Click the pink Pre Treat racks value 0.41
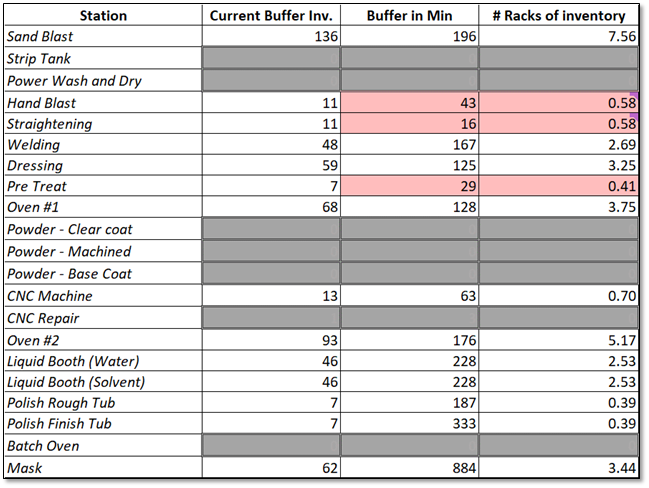The height and width of the screenshot is (488, 649). click(558, 188)
